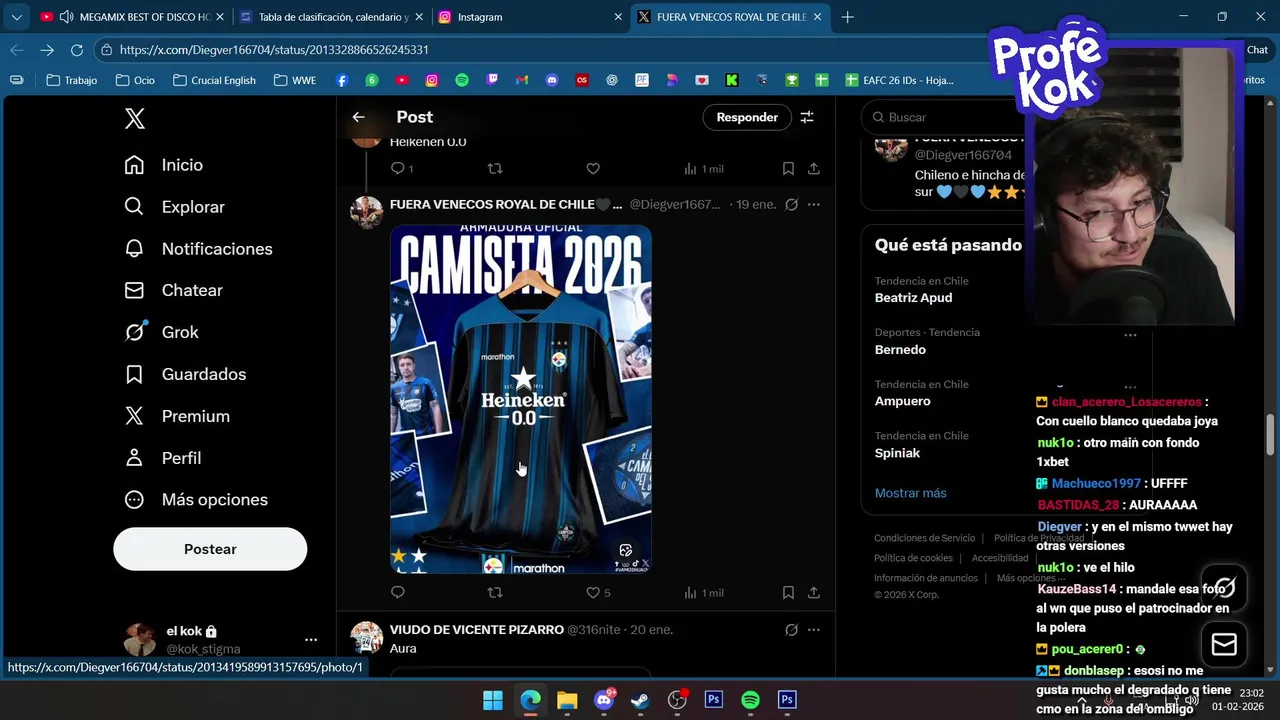Open Chatear messages in the sidebar
Image resolution: width=1280 pixels, height=720 pixels.
pos(173,290)
